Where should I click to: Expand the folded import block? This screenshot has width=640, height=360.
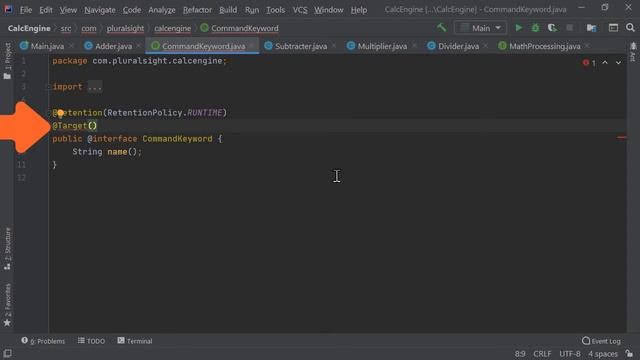click(95, 87)
